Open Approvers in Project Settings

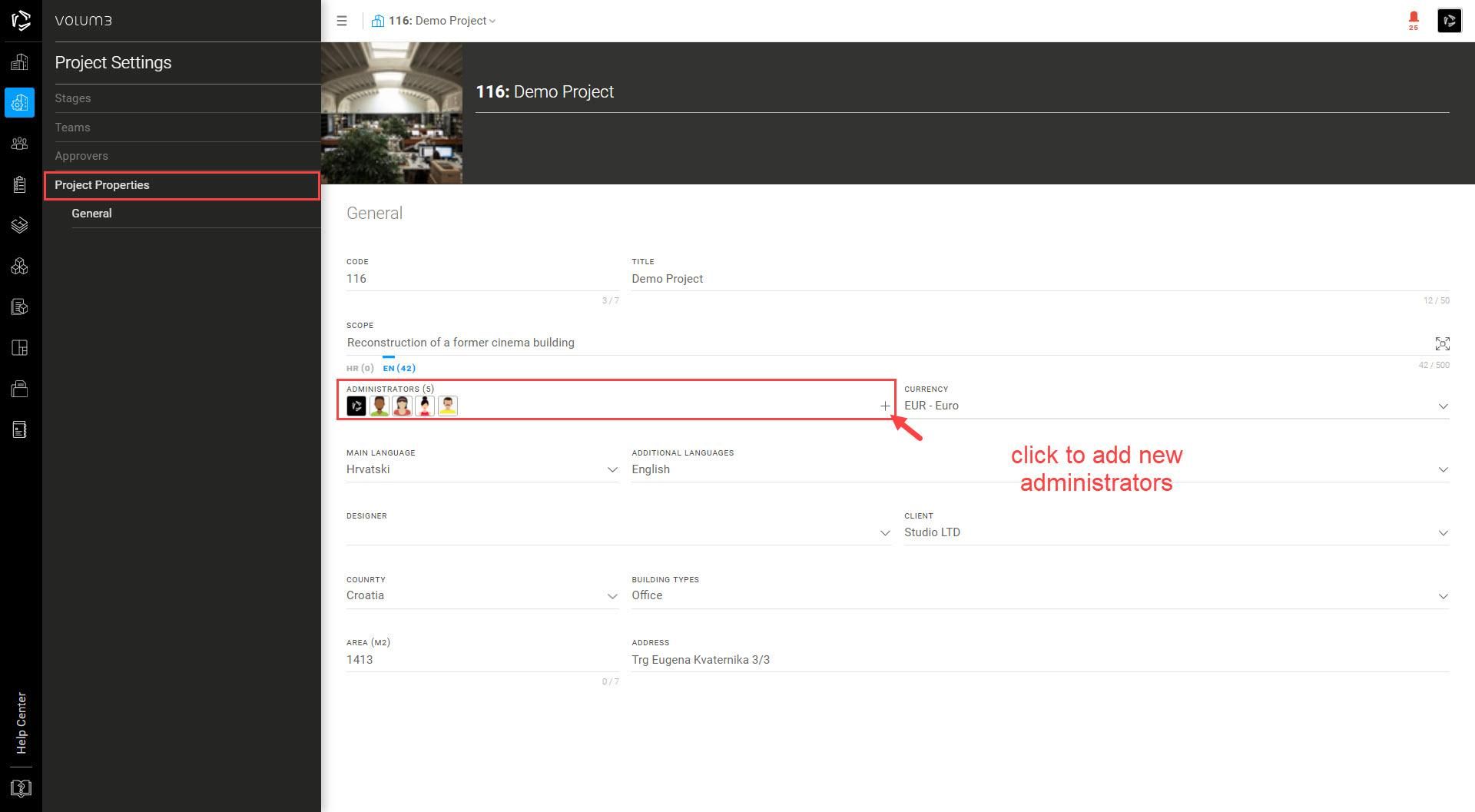[81, 156]
